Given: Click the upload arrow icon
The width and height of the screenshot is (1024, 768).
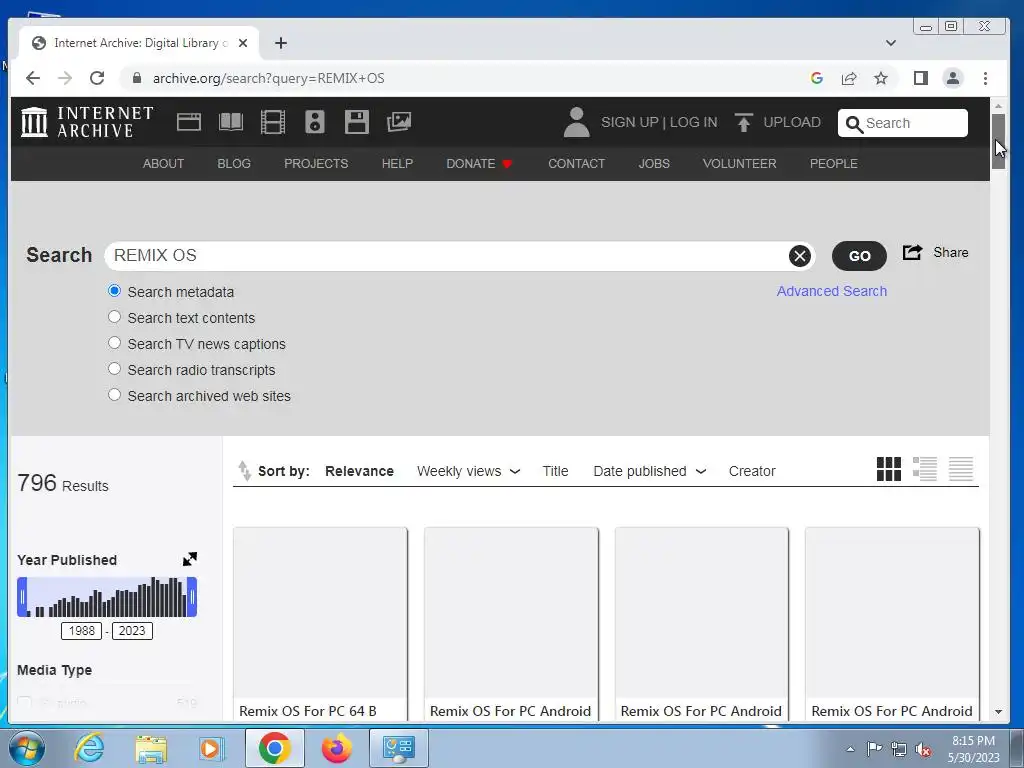Looking at the screenshot, I should tap(743, 122).
